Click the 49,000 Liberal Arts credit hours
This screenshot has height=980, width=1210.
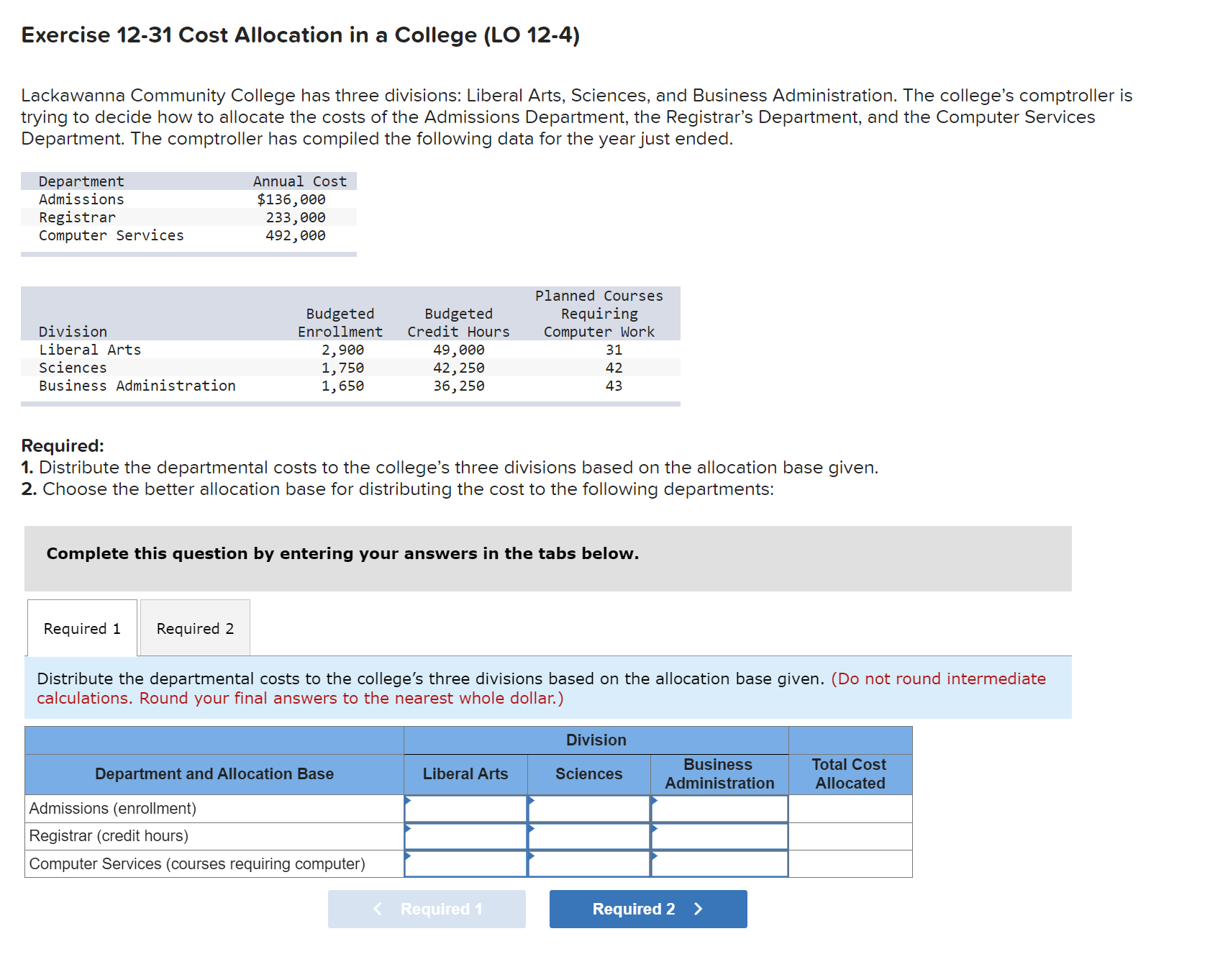tap(459, 350)
